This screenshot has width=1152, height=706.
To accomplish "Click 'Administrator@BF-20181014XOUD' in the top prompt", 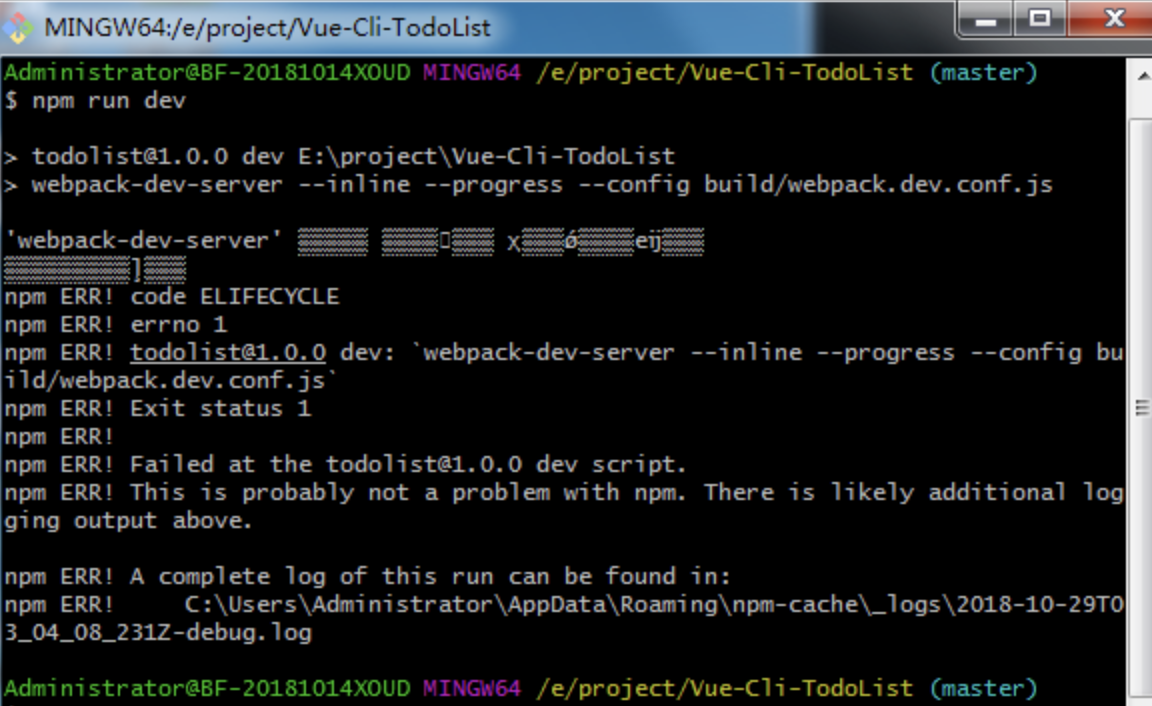I will (207, 73).
